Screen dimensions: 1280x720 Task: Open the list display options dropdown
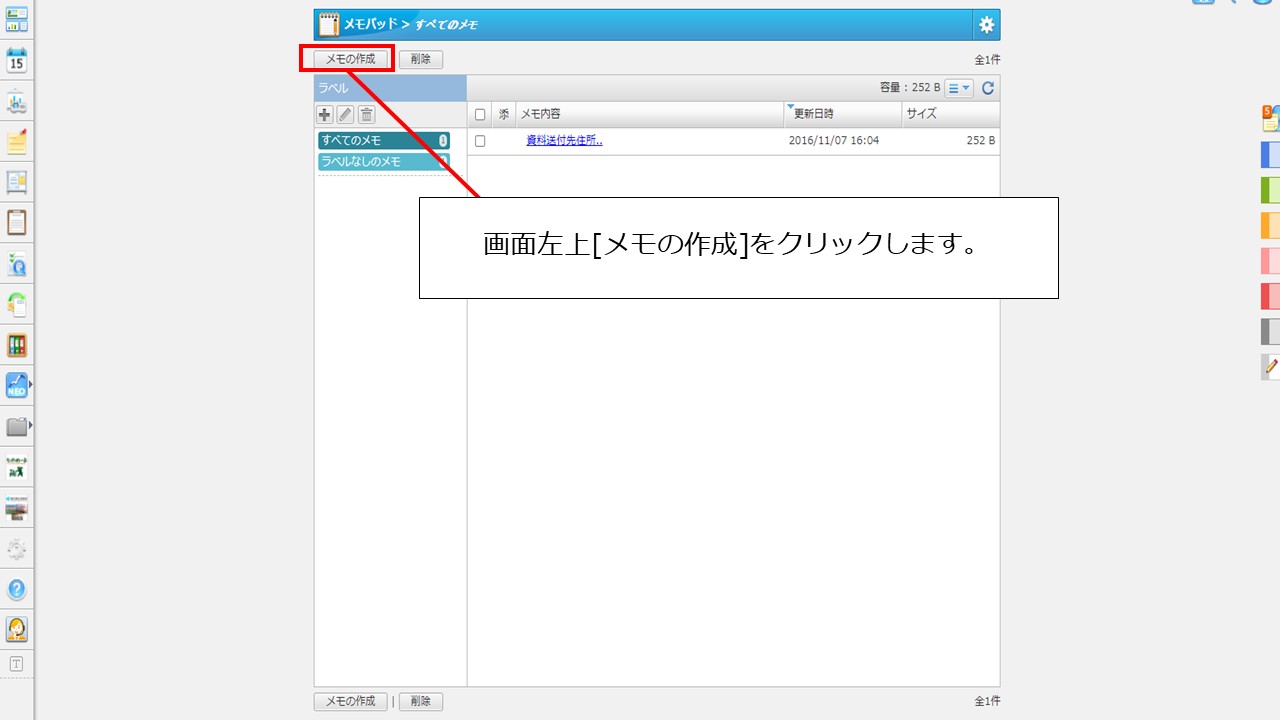coord(958,88)
